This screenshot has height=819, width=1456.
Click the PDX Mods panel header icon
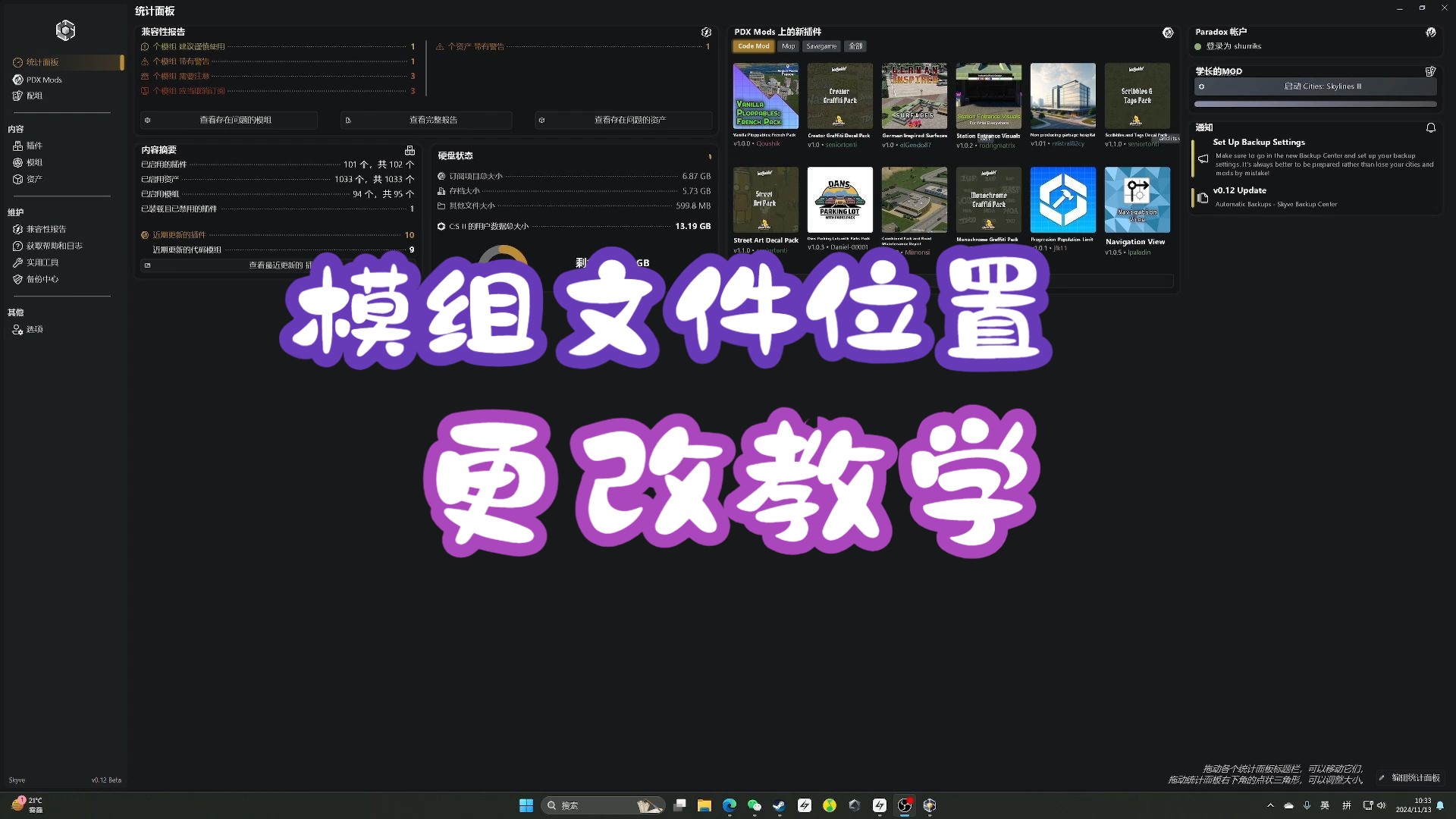(1167, 32)
